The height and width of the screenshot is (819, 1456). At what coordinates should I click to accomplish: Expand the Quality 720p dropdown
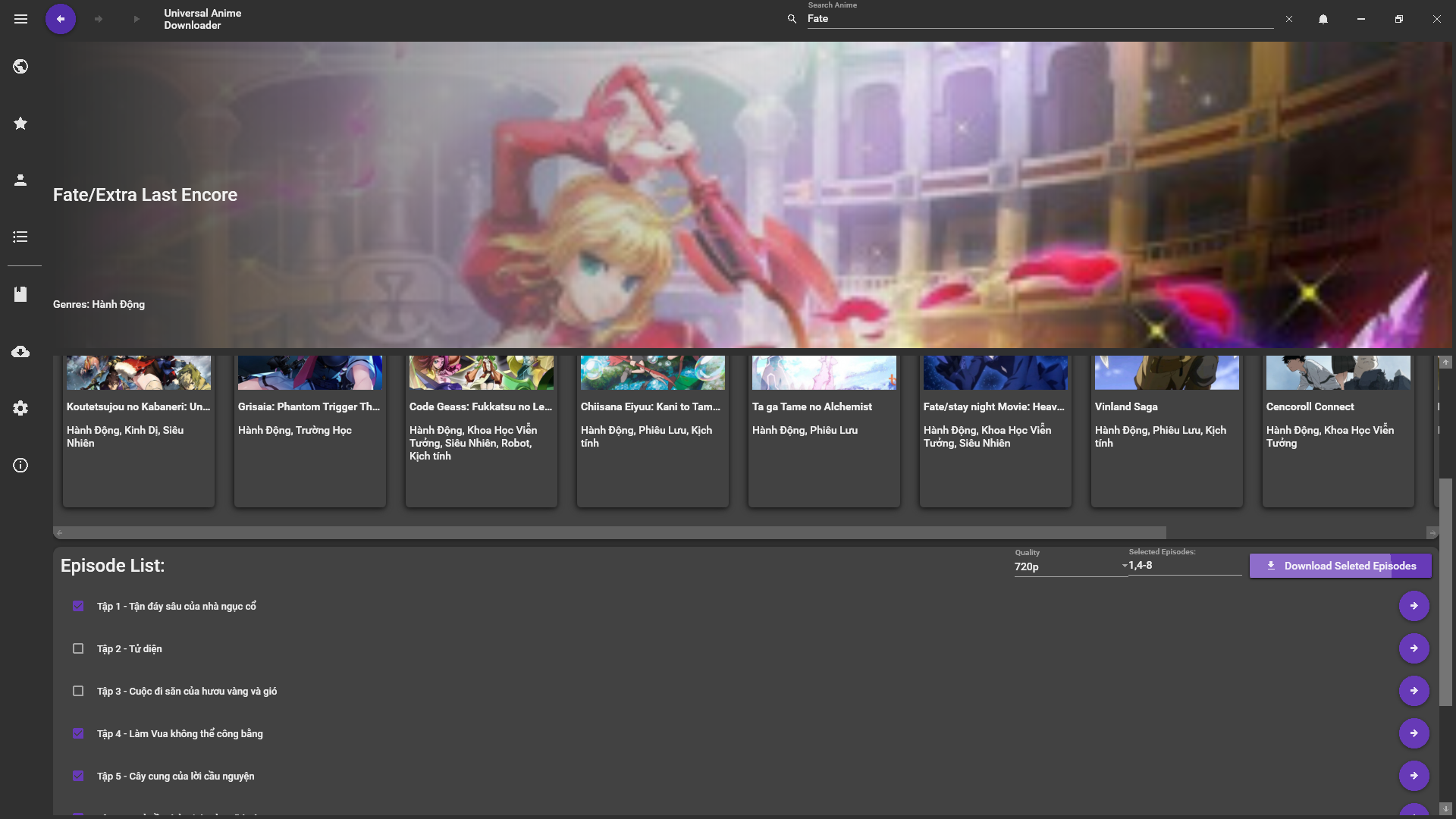click(1069, 566)
